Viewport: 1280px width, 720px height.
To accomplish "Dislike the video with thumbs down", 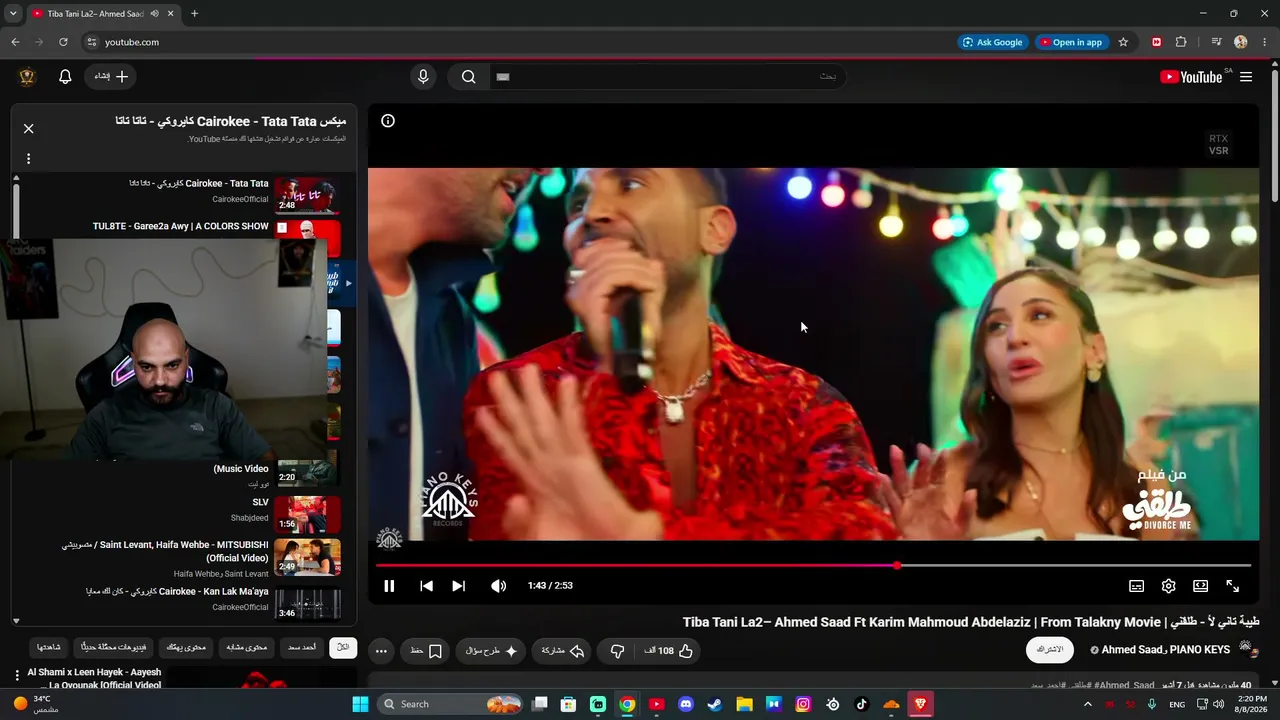I will 617,651.
